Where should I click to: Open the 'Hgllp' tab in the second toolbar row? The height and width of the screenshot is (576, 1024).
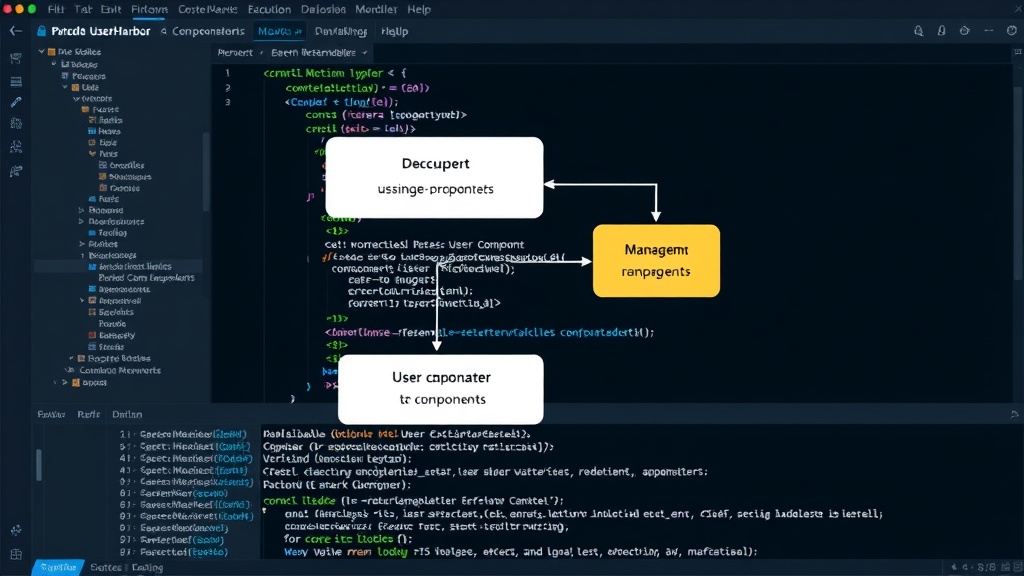point(394,31)
